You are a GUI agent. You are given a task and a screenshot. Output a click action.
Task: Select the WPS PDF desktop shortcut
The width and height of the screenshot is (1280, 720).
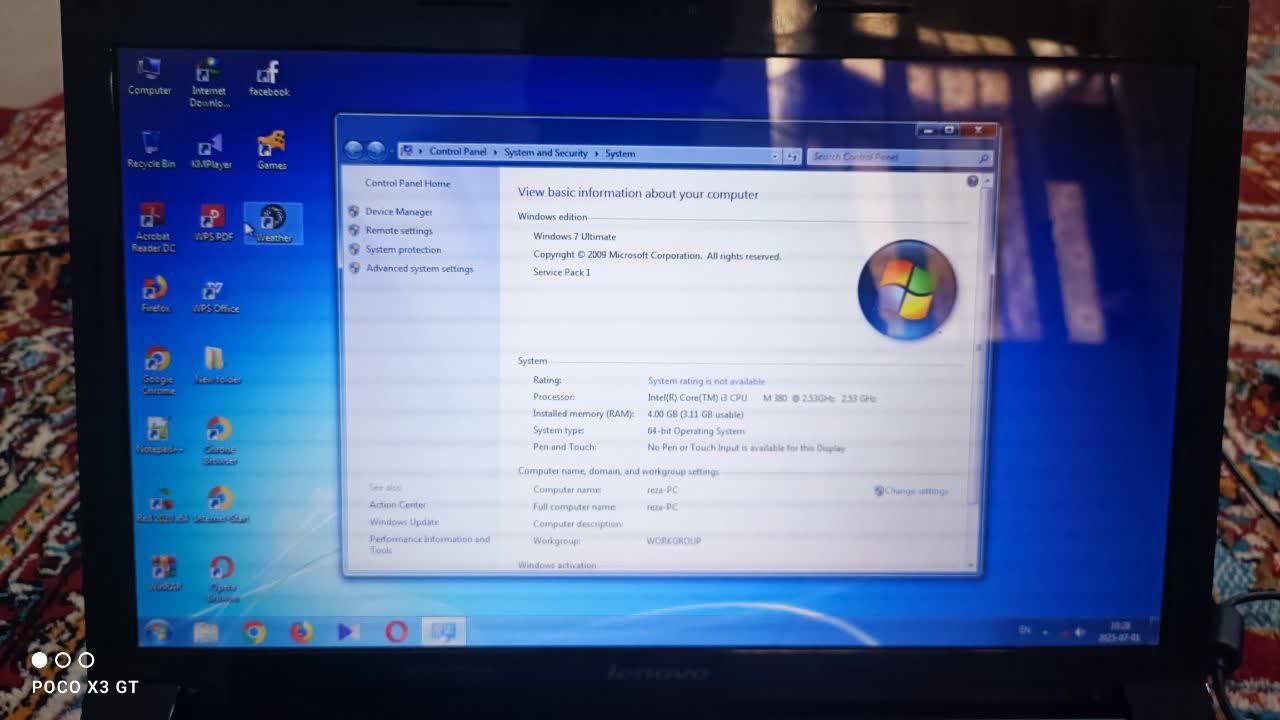213,223
